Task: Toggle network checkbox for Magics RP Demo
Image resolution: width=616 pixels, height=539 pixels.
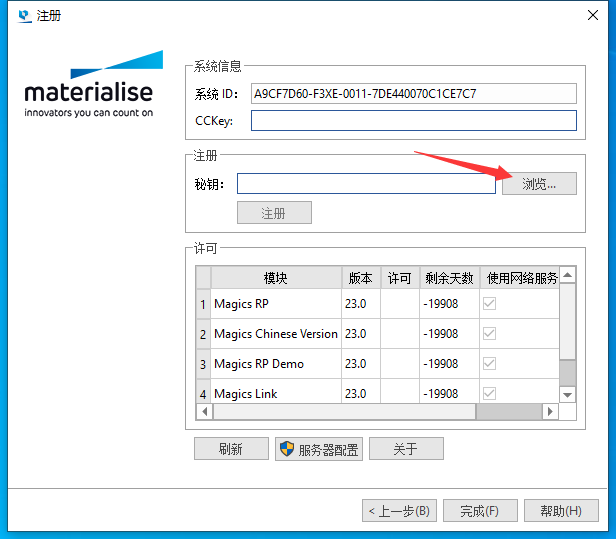Action: click(x=489, y=363)
